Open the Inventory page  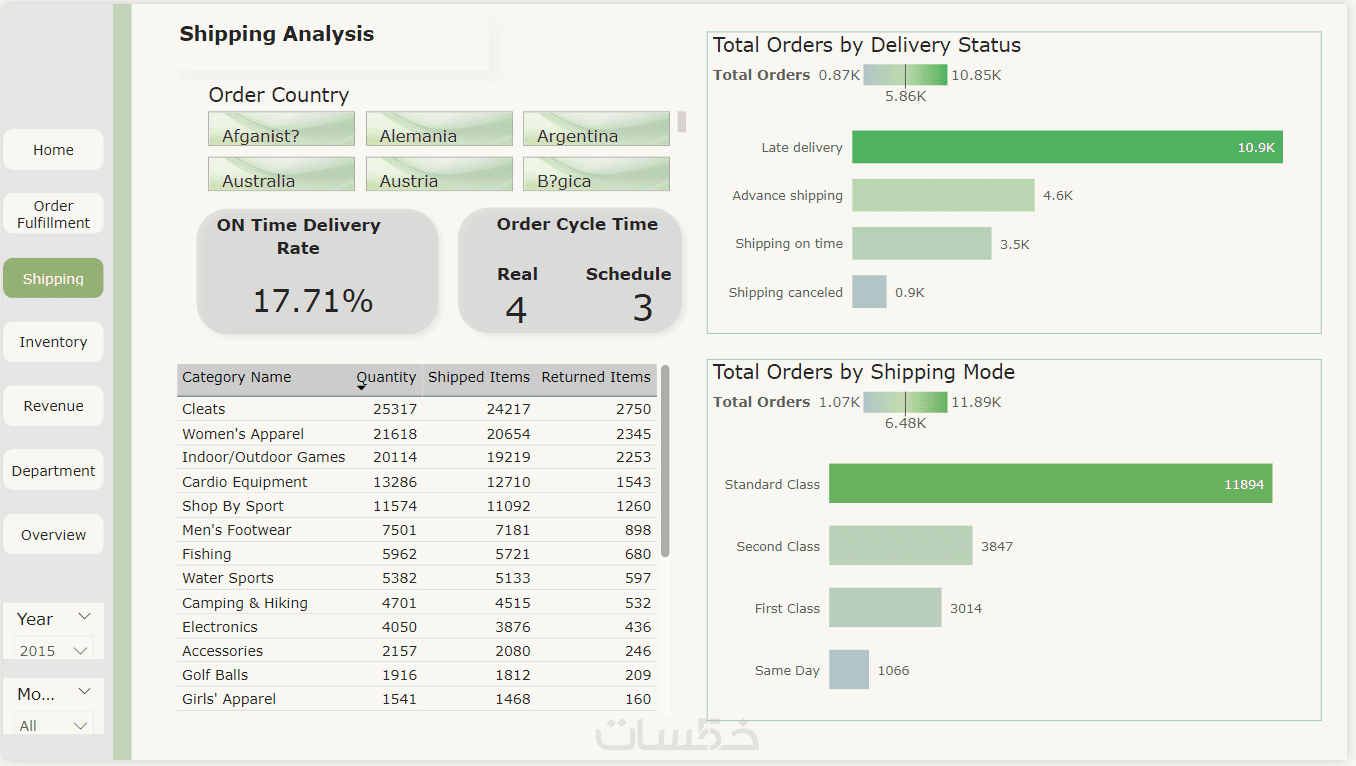click(x=53, y=342)
